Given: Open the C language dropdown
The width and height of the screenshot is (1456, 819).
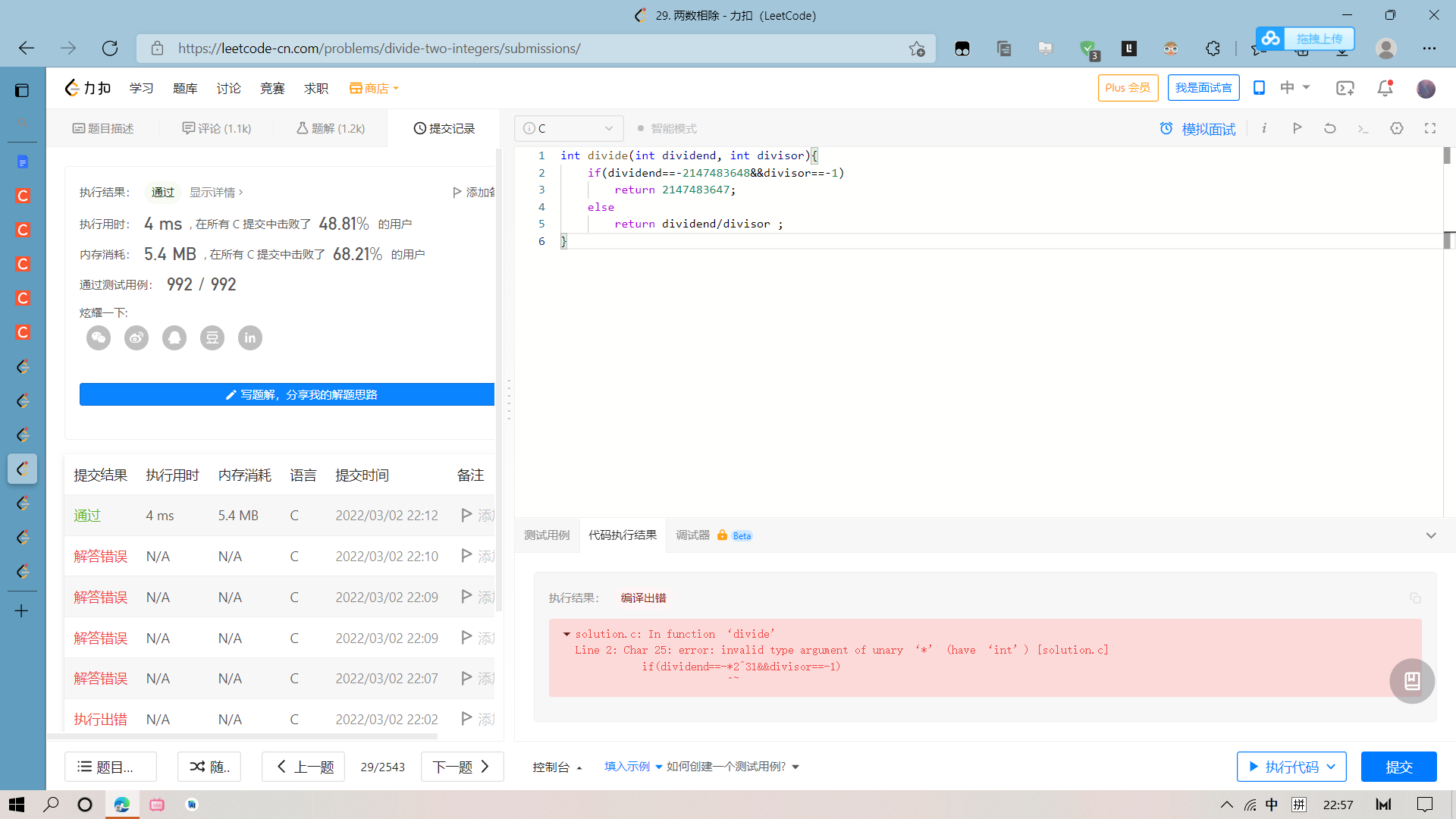Looking at the screenshot, I should pyautogui.click(x=569, y=128).
